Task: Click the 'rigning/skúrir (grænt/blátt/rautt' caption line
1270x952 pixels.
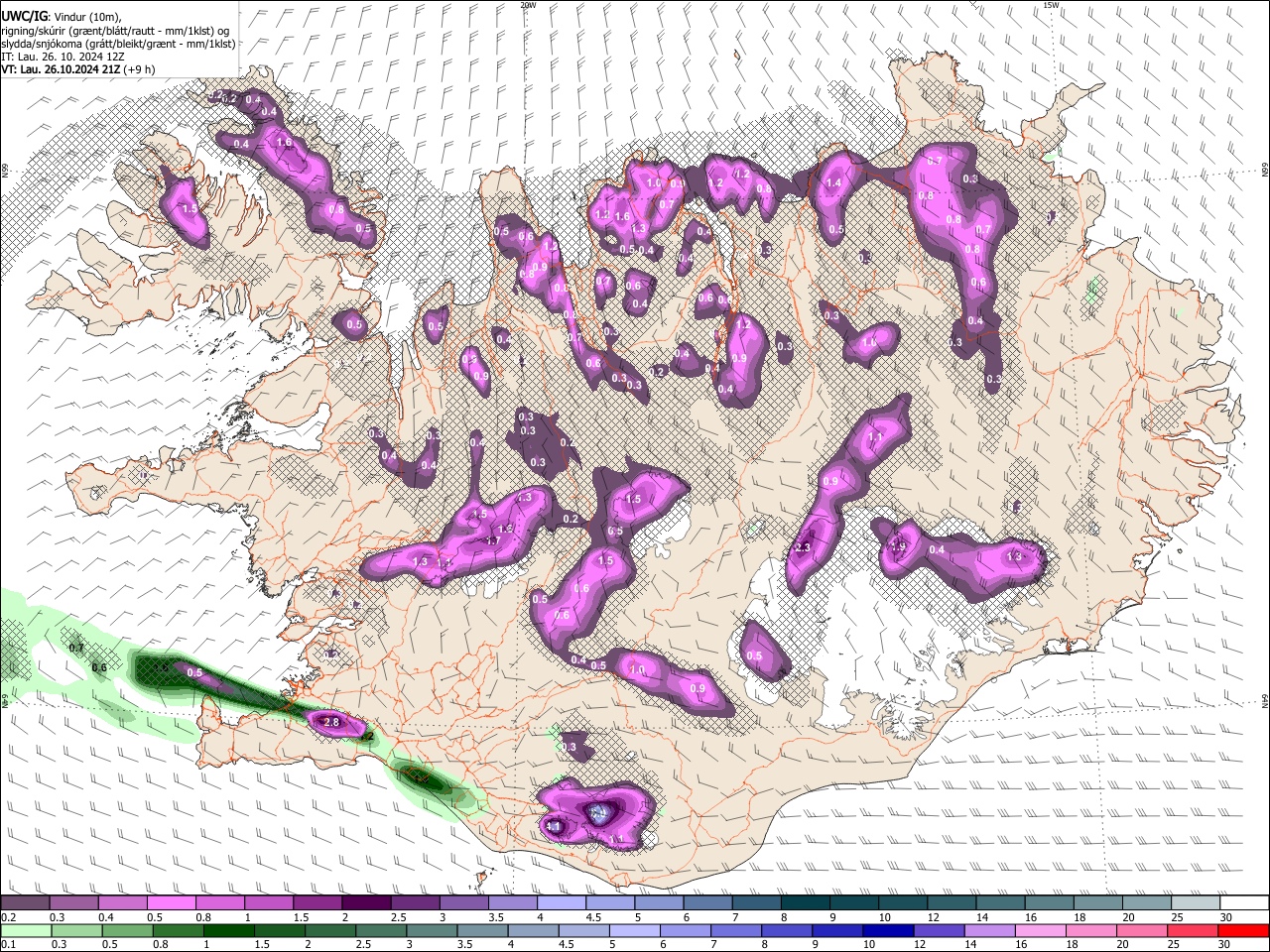Action: click(116, 30)
